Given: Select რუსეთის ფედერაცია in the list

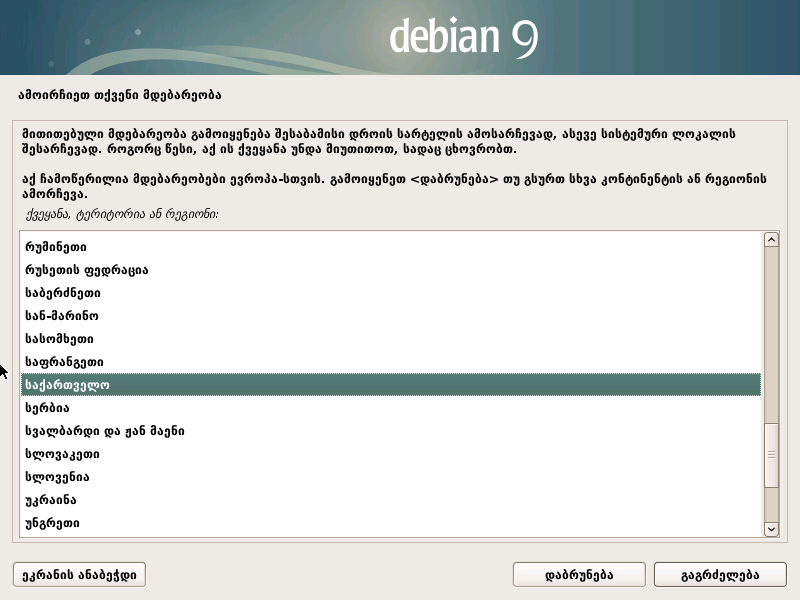Looking at the screenshot, I should click(391, 270).
